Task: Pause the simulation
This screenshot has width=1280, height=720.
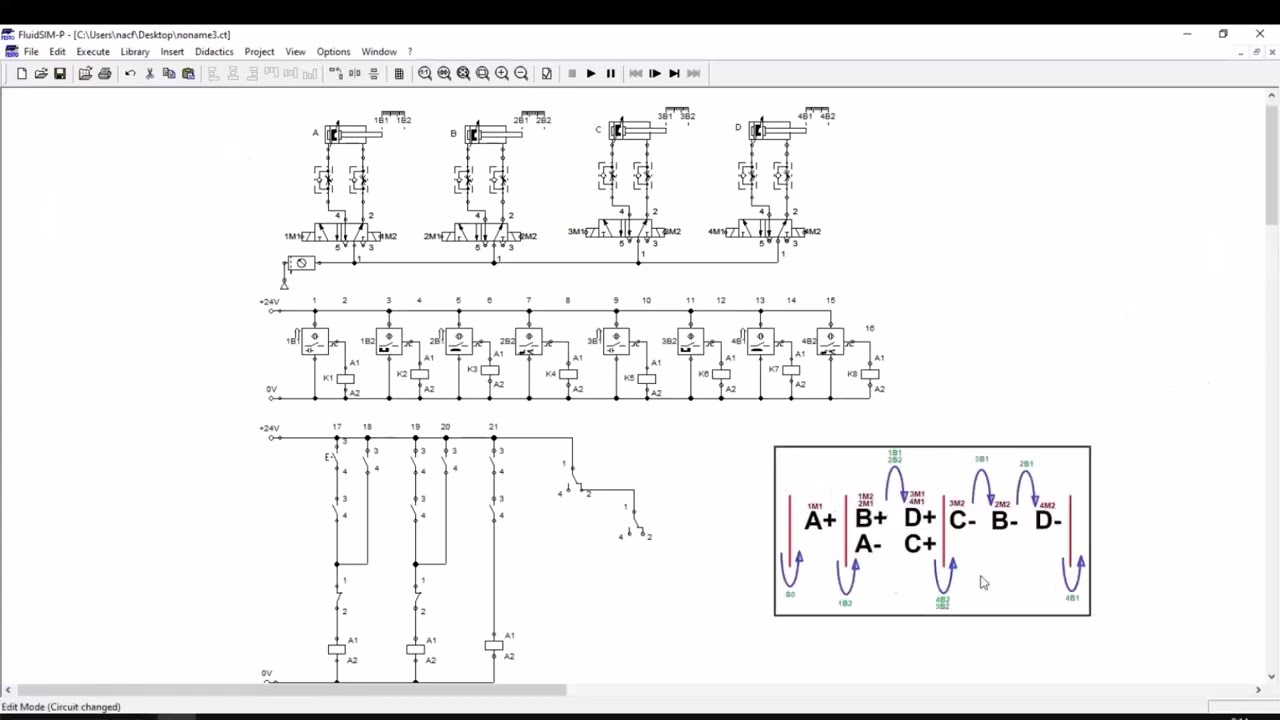Action: point(610,73)
